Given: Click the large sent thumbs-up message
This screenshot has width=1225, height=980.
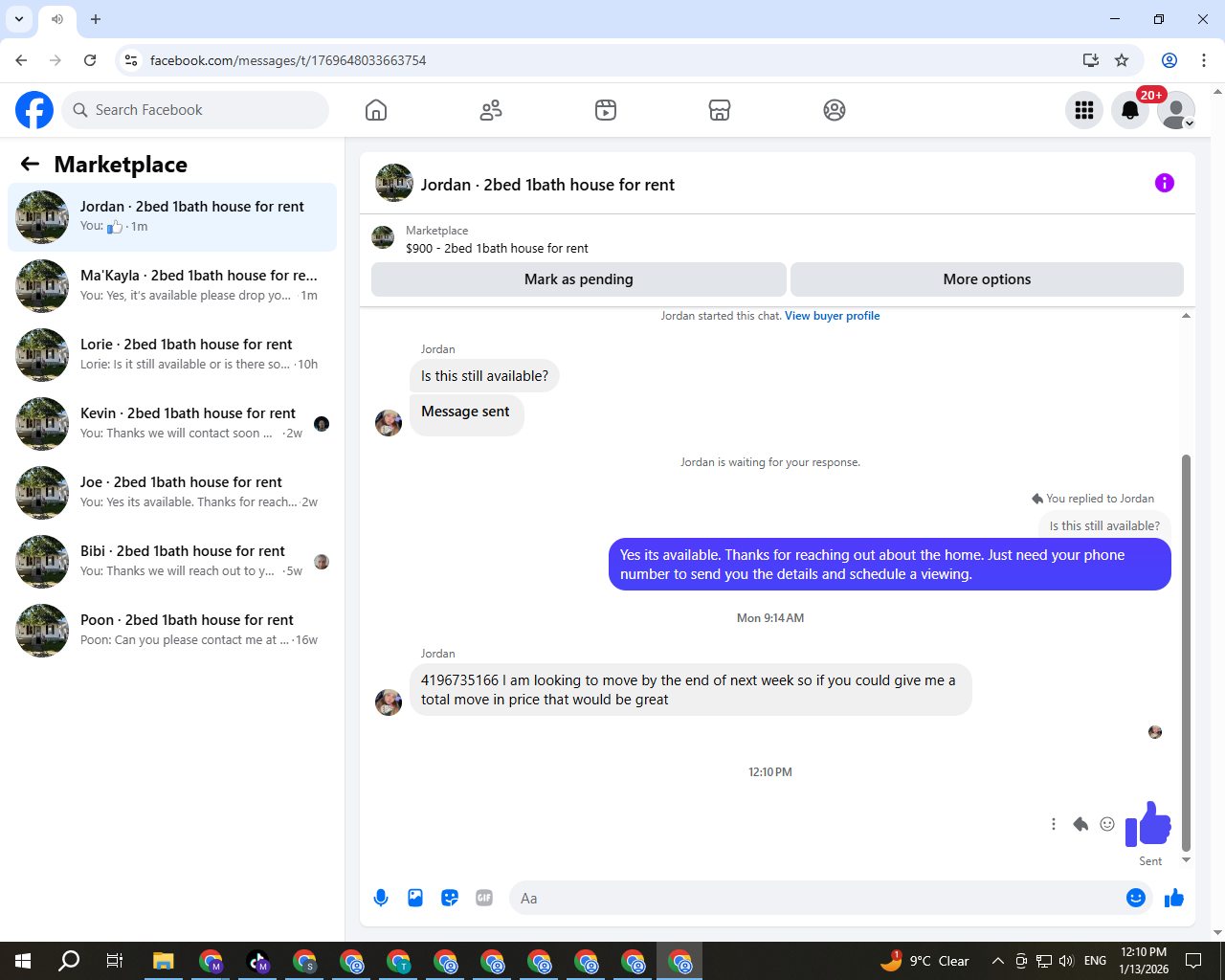Looking at the screenshot, I should 1148,823.
